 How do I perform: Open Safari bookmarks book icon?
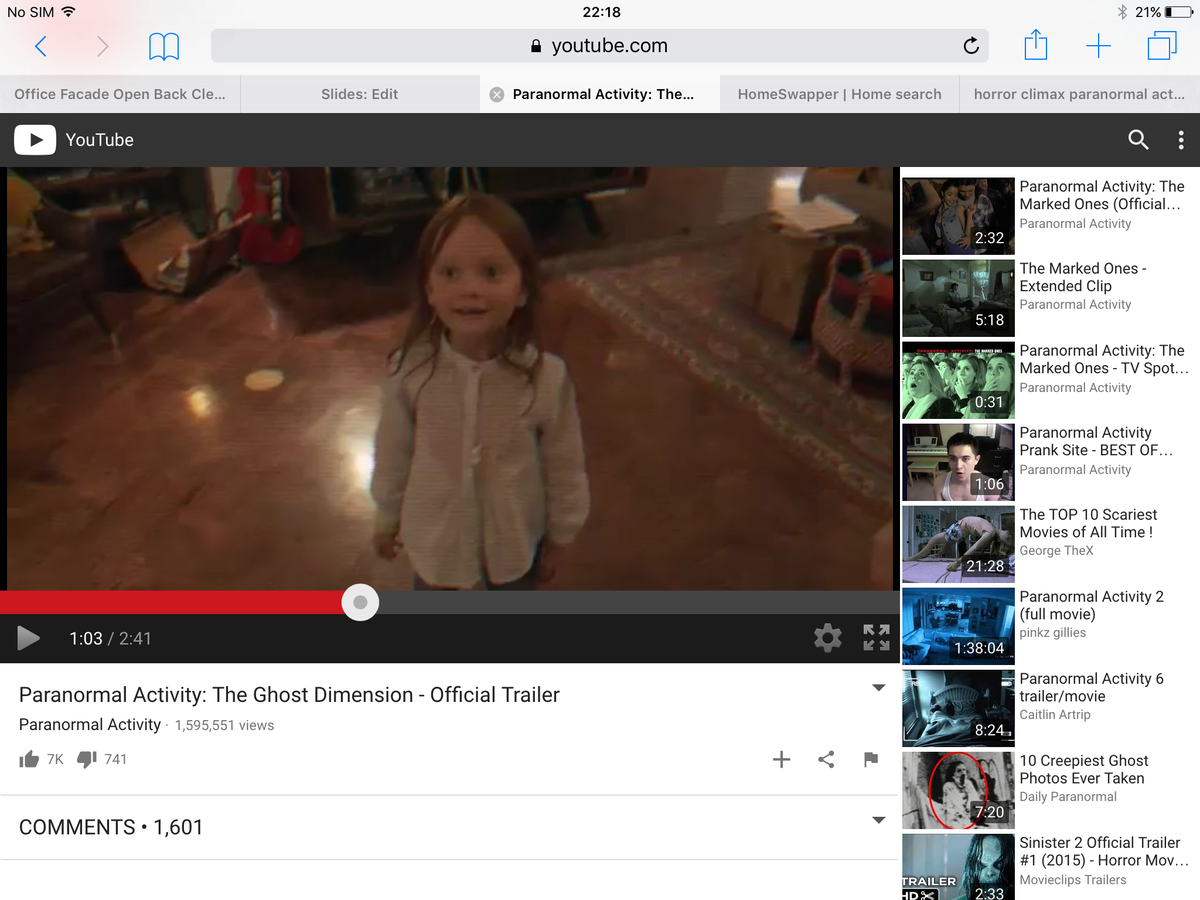tap(164, 46)
